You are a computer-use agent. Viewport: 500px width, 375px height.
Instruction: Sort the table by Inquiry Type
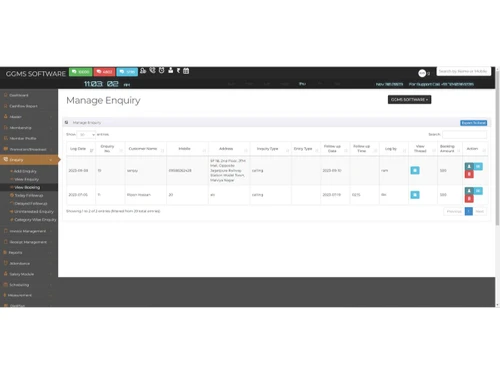(x=270, y=149)
